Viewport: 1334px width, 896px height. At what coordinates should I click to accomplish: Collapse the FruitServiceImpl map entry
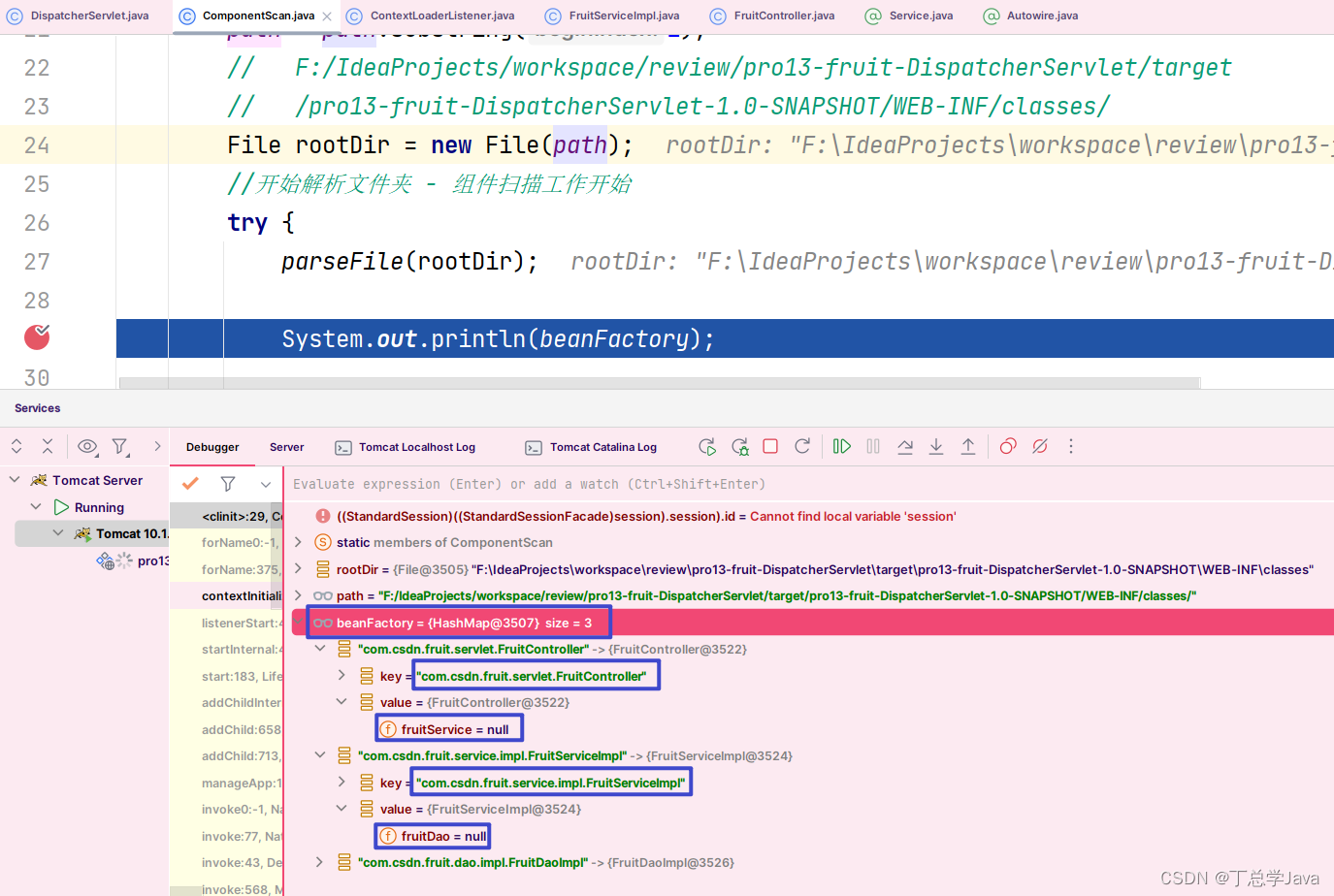[320, 755]
